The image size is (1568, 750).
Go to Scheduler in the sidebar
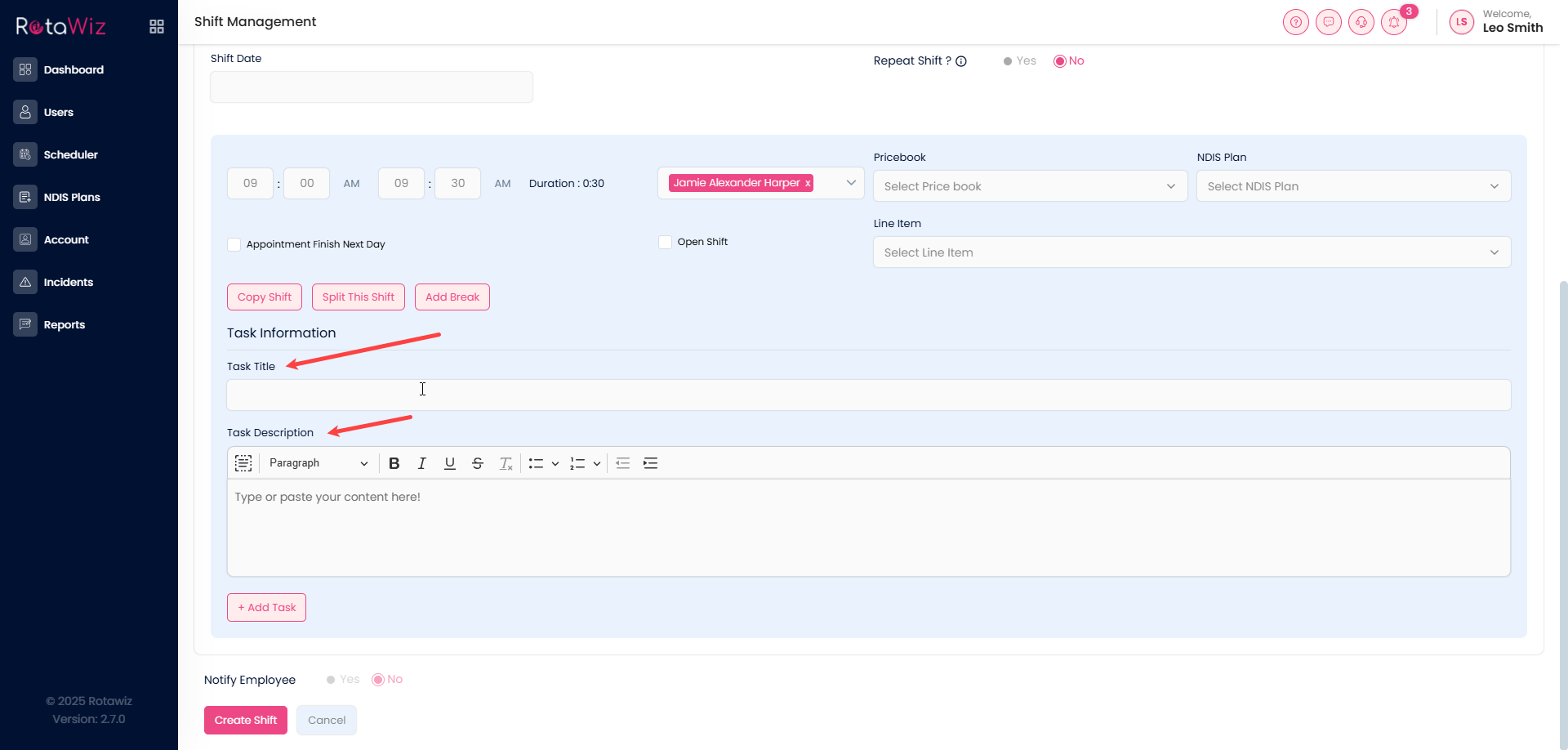pyautogui.click(x=70, y=154)
